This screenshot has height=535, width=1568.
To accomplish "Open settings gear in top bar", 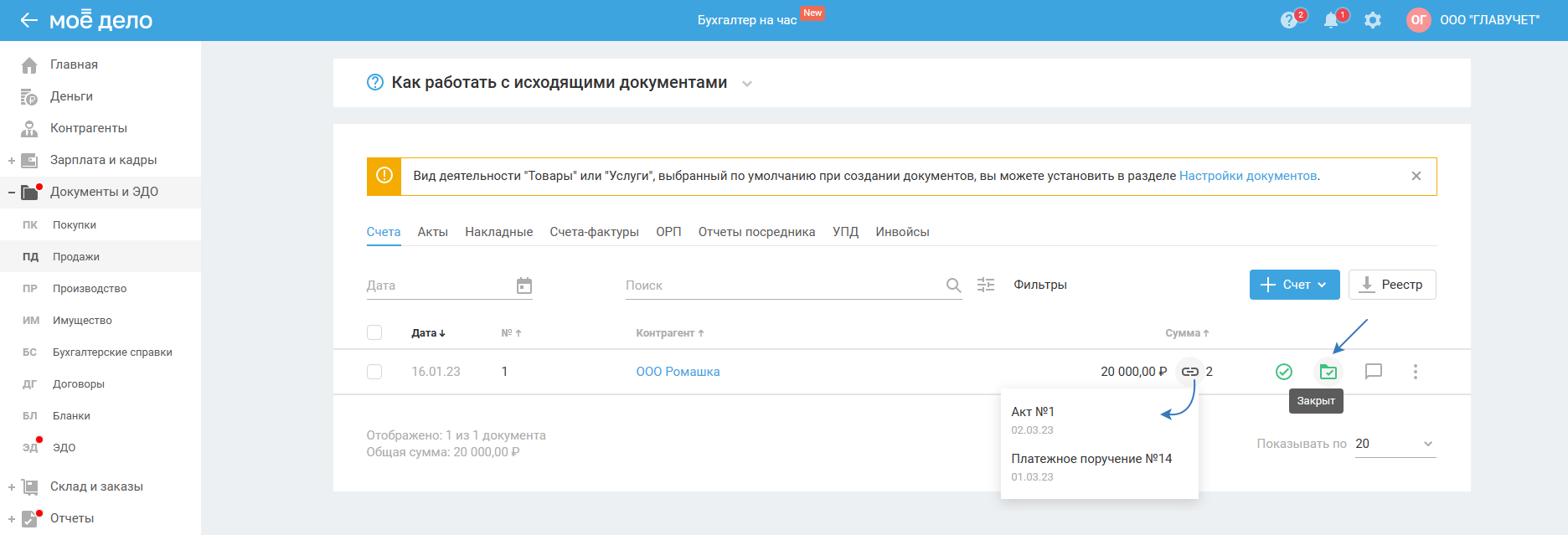I will click(1372, 21).
